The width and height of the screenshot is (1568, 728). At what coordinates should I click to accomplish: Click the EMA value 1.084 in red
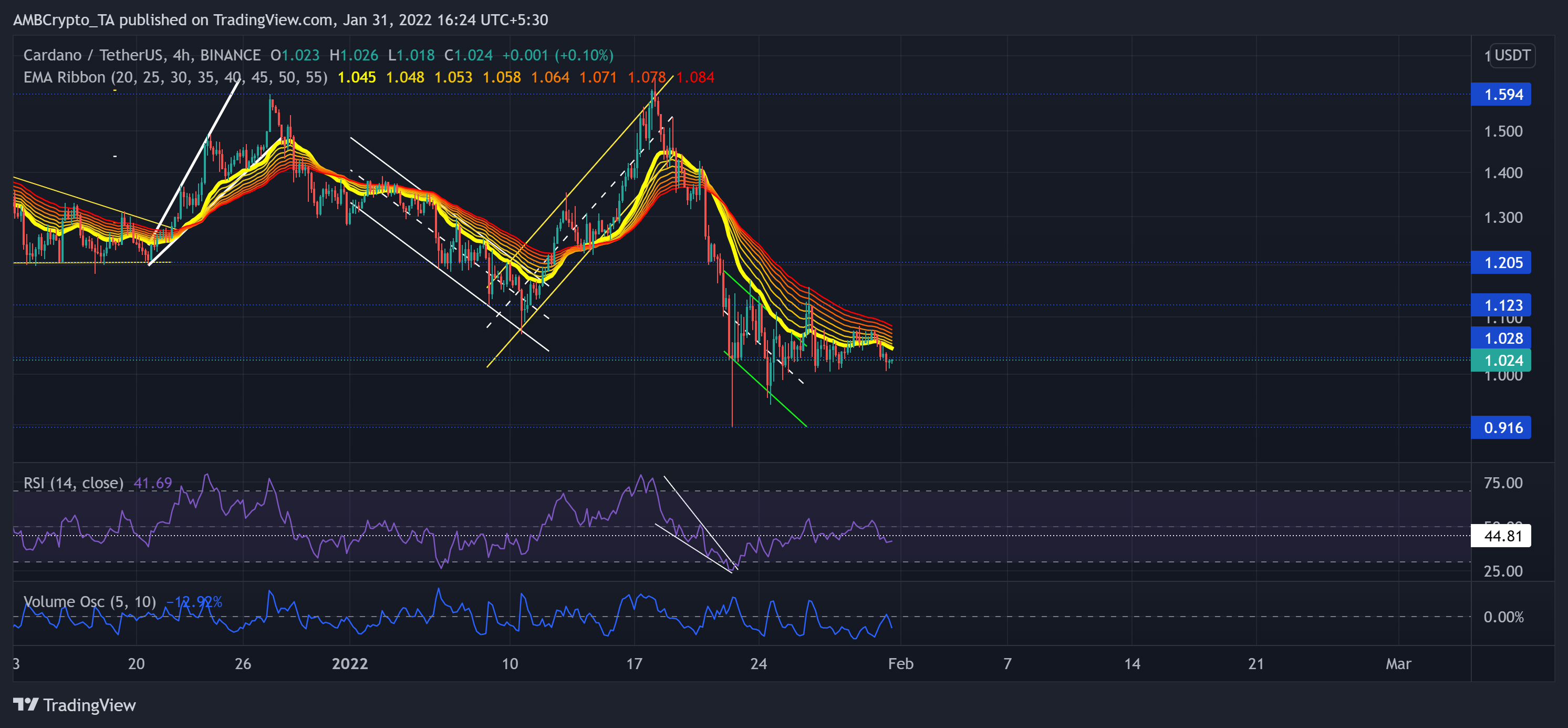[x=695, y=77]
